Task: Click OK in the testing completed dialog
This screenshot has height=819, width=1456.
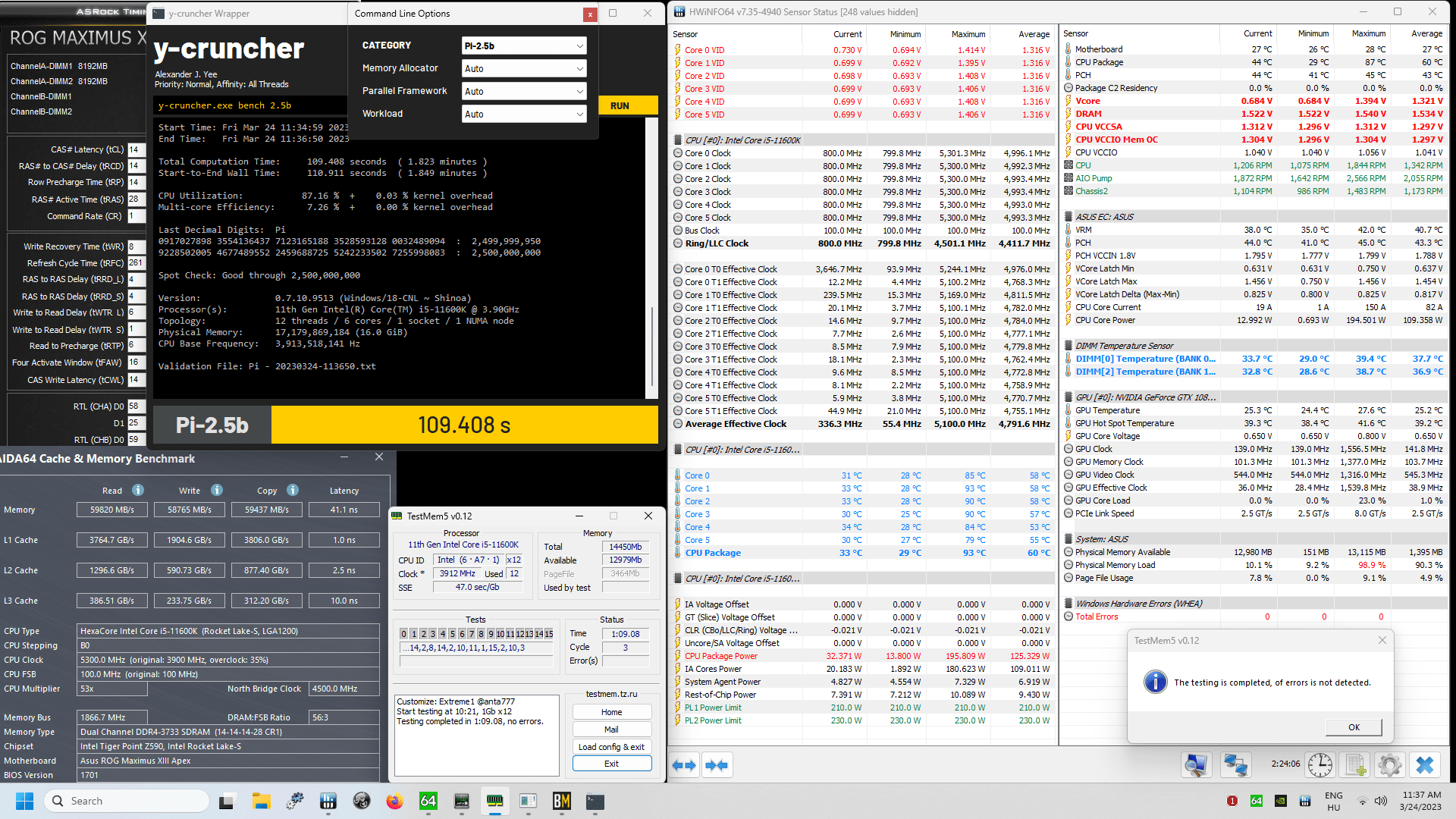Action: (x=1354, y=728)
